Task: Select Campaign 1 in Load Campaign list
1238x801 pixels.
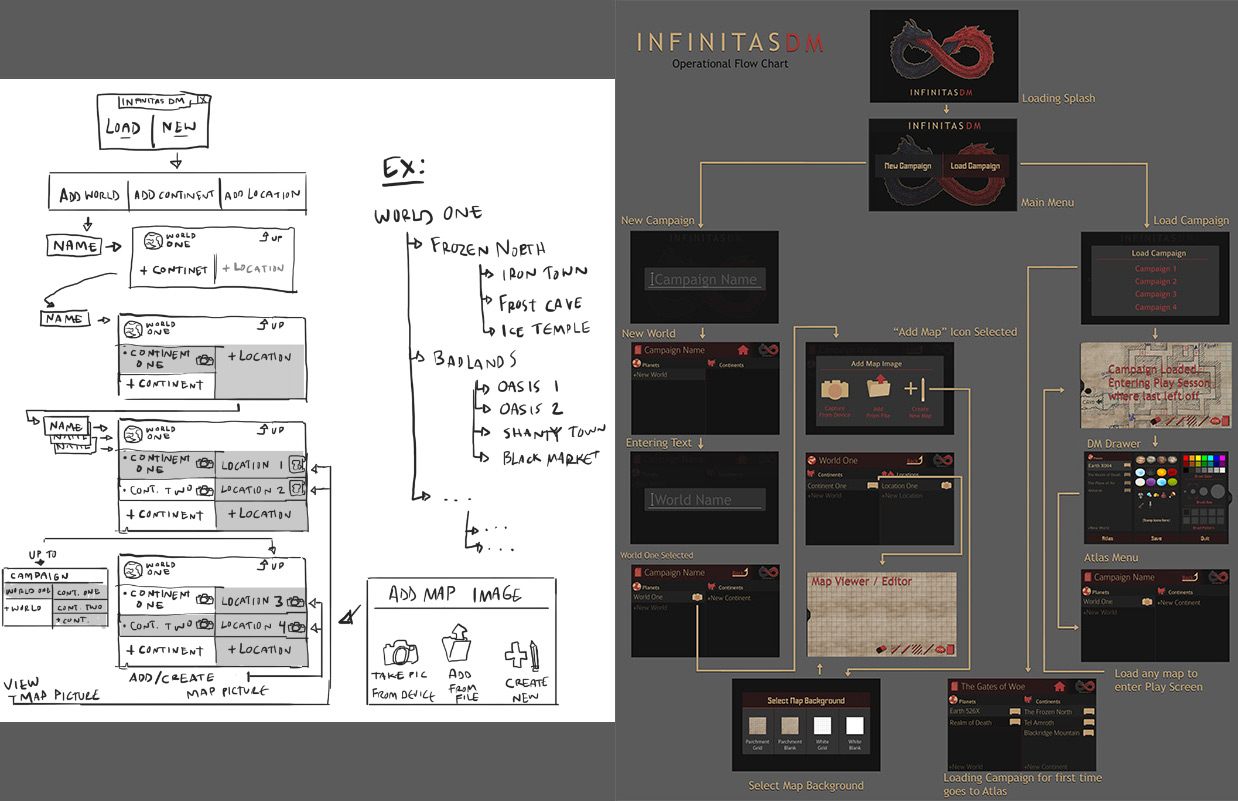Action: click(x=1155, y=269)
